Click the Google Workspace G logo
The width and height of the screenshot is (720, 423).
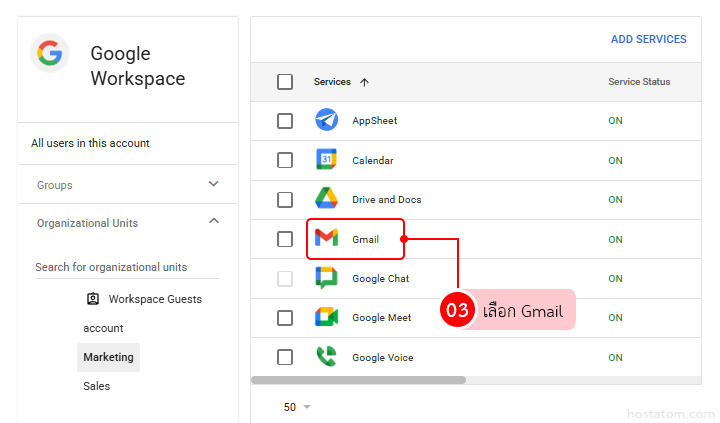pos(50,53)
